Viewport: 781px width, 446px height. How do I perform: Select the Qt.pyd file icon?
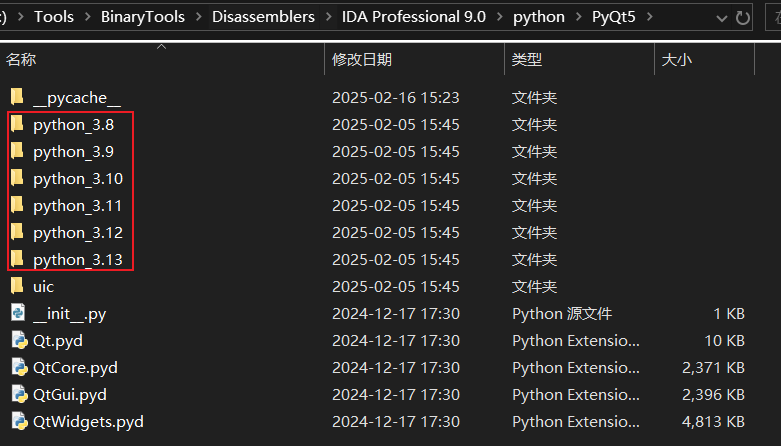click(17, 341)
